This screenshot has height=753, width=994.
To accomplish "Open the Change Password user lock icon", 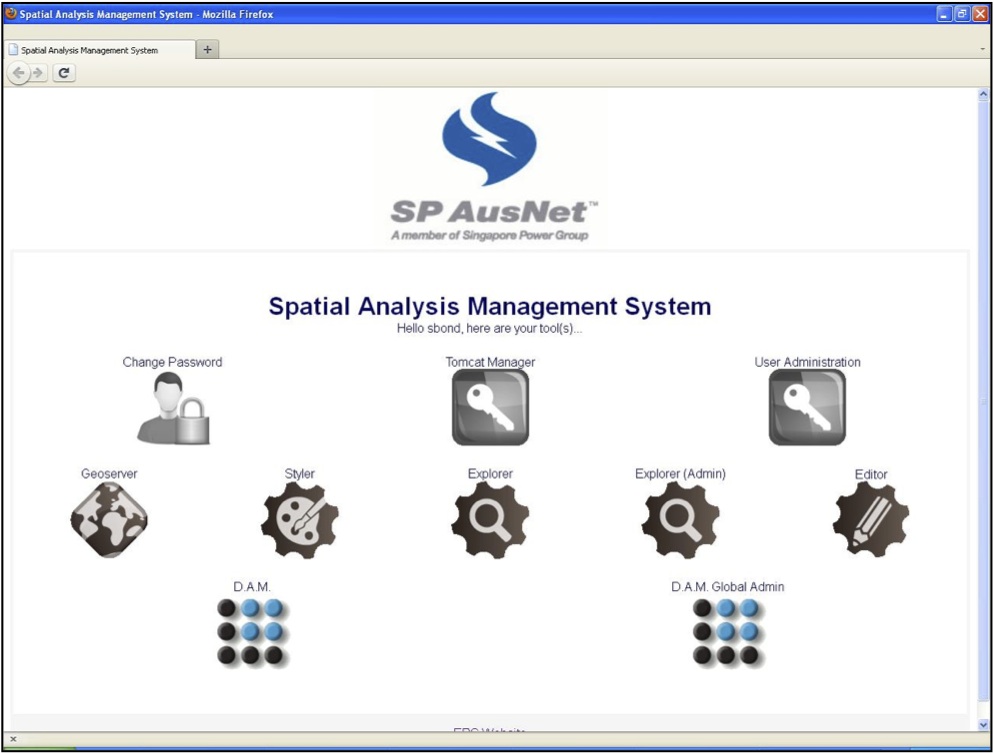I will 173,408.
